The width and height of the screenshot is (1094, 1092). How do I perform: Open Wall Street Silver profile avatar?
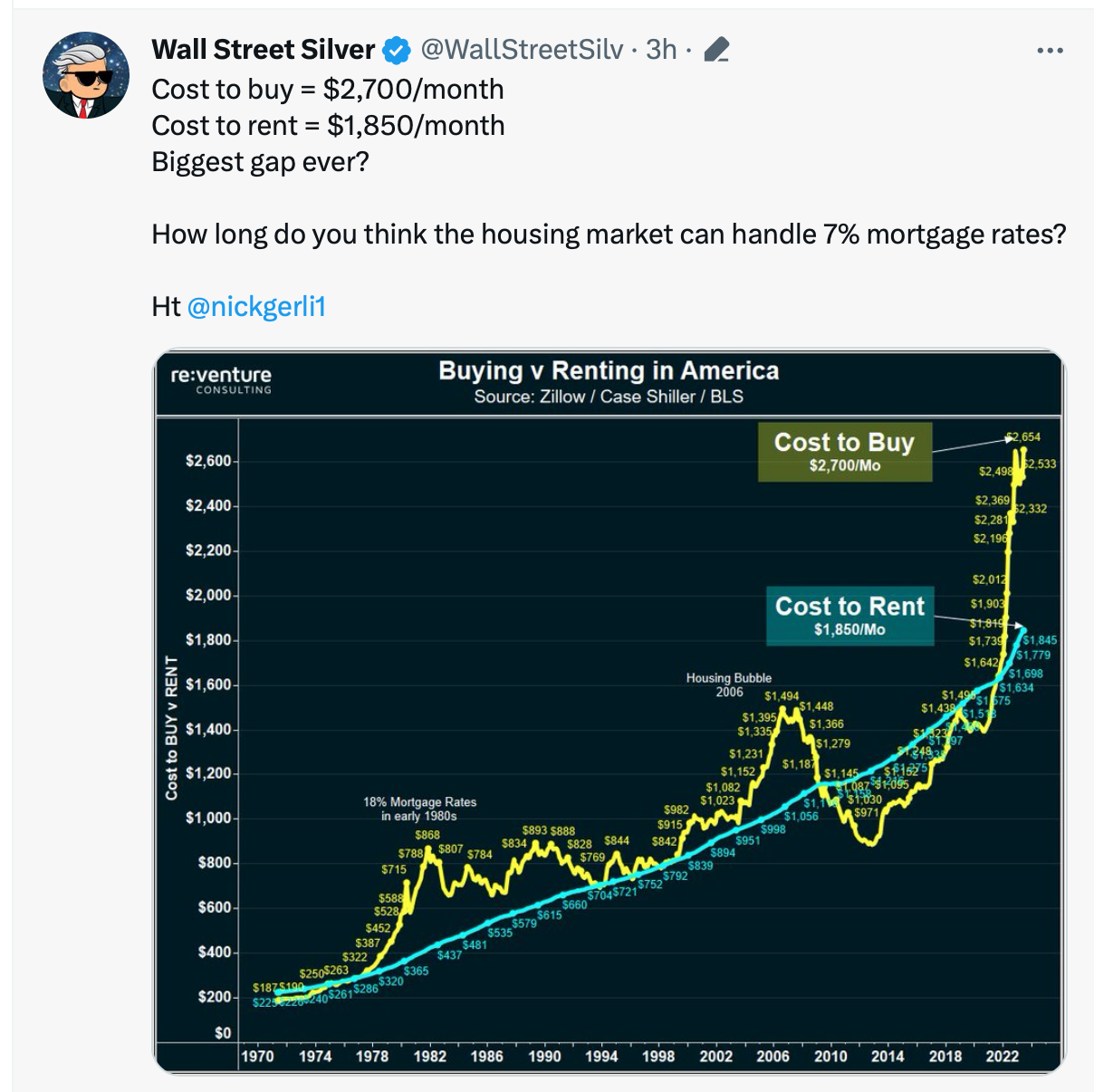click(87, 75)
